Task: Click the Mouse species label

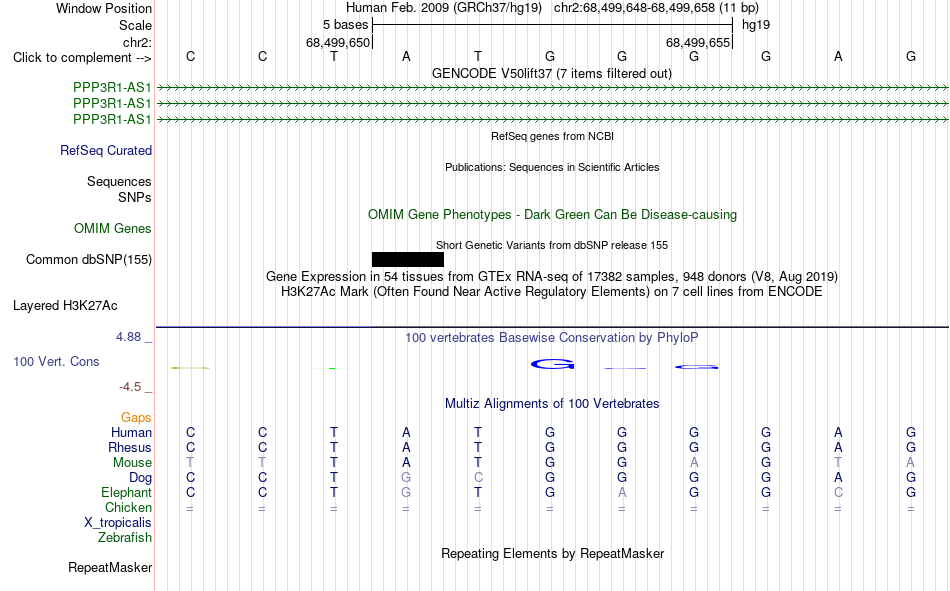Action: pos(132,462)
